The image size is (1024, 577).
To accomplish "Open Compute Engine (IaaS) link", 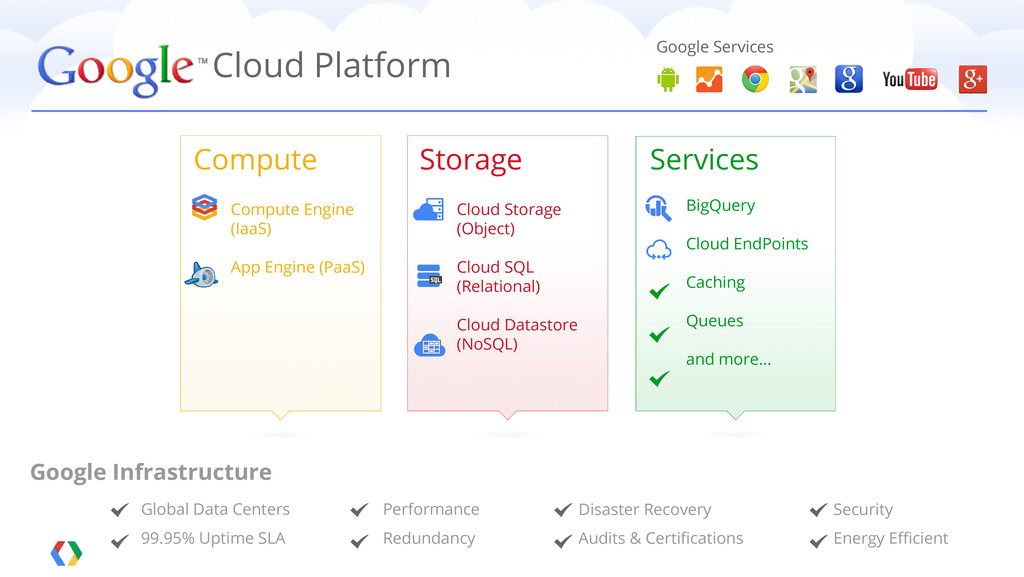I will click(x=292, y=219).
